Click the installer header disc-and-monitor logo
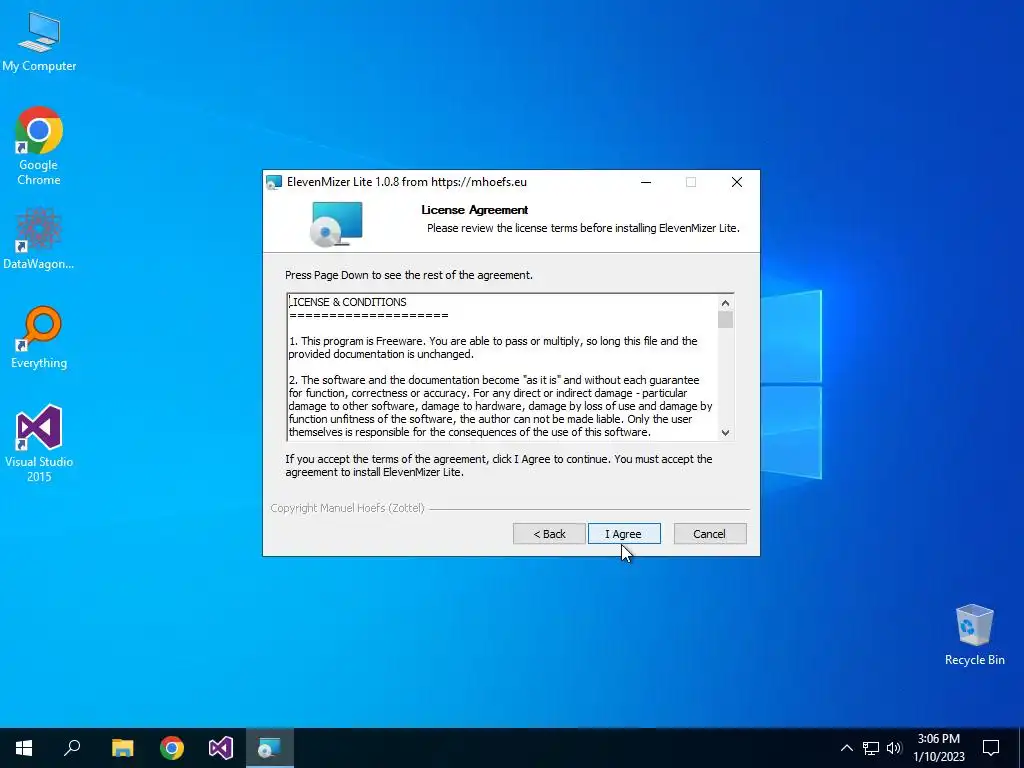 click(x=336, y=224)
